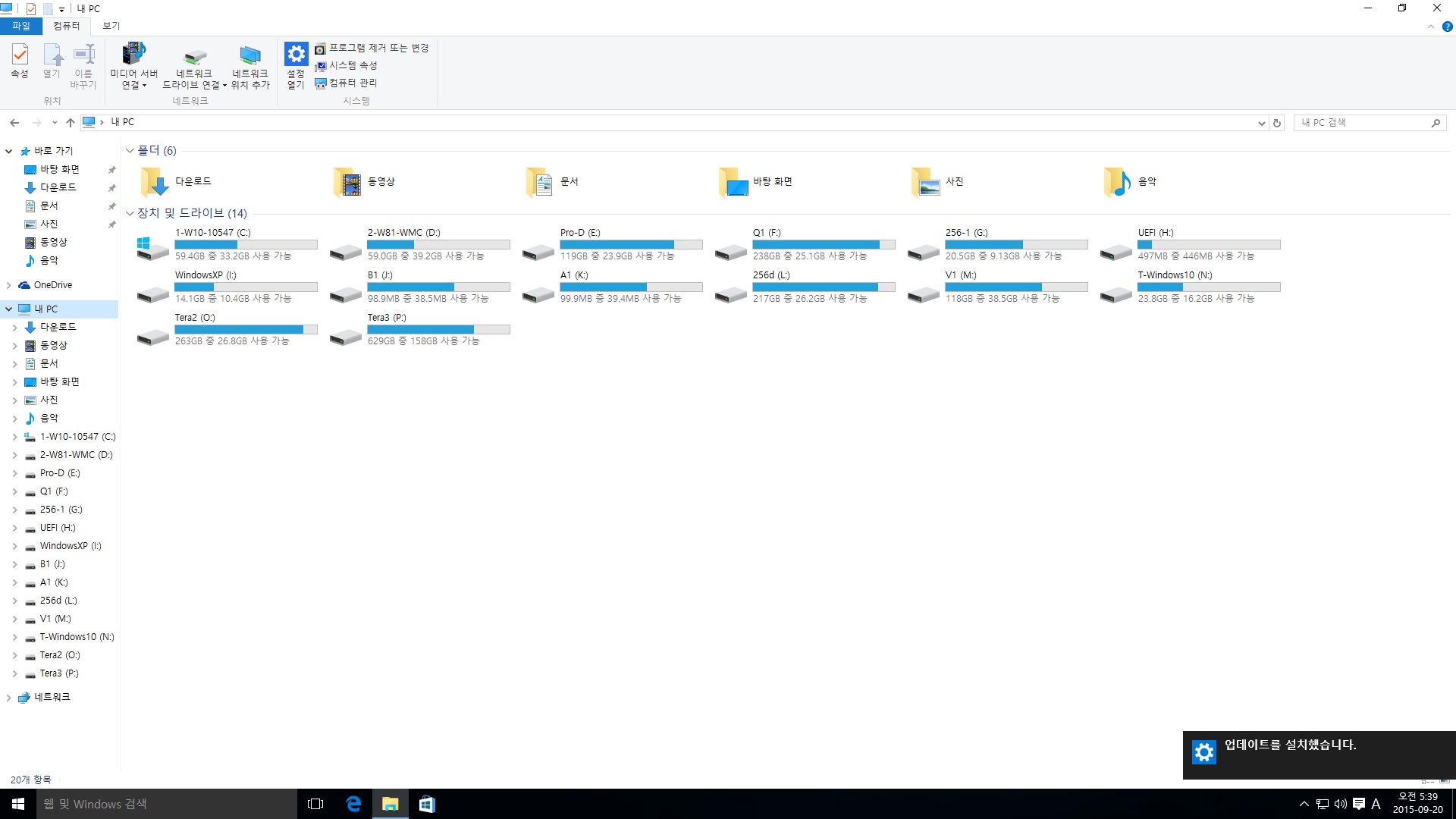
Task: Show hidden tray icons chevron
Action: pos(1304,804)
